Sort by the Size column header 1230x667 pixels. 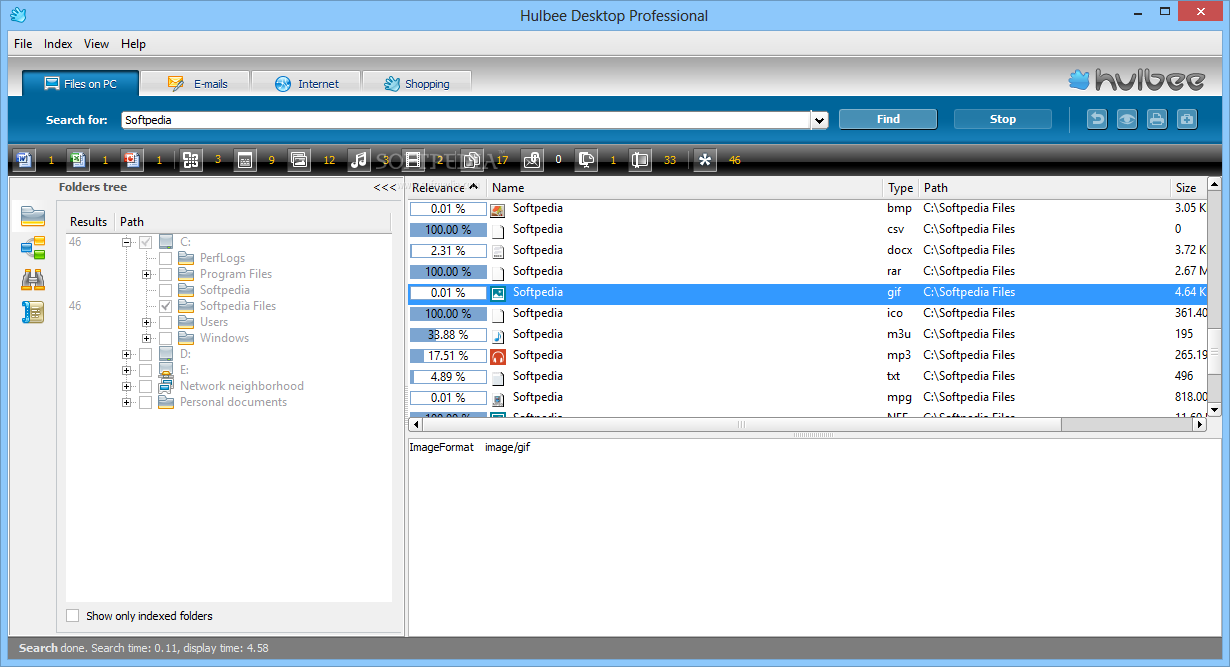(x=1186, y=188)
